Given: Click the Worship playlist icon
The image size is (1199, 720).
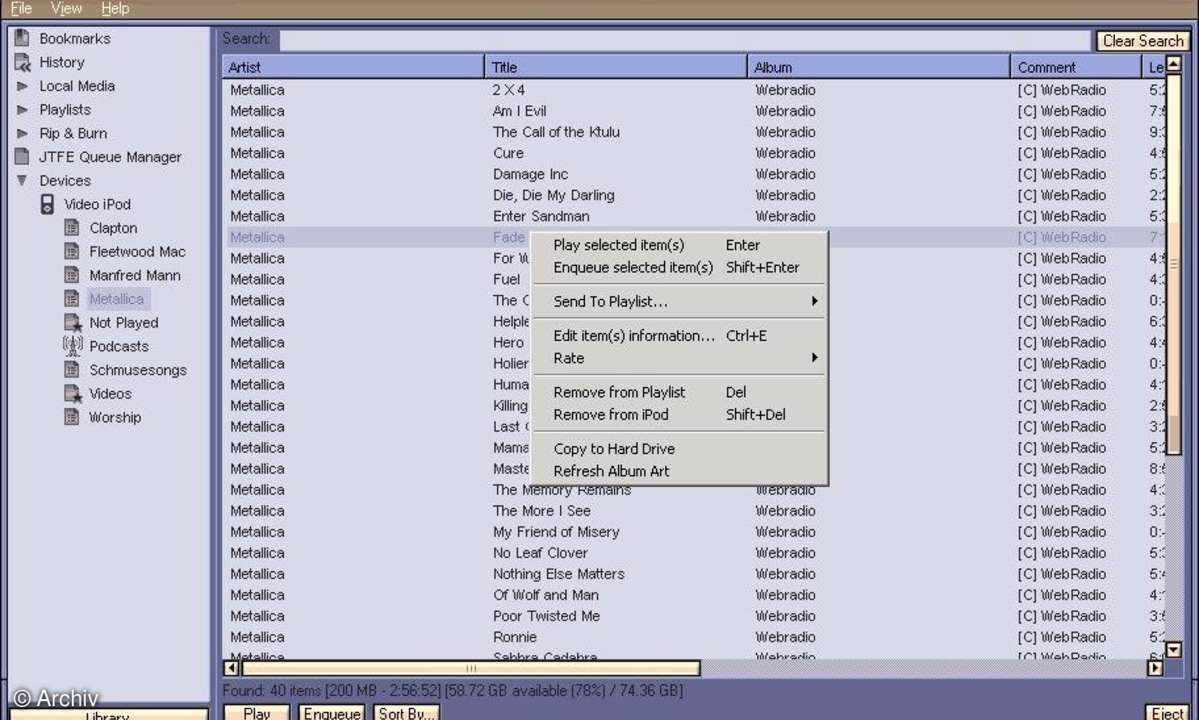Looking at the screenshot, I should coord(71,417).
